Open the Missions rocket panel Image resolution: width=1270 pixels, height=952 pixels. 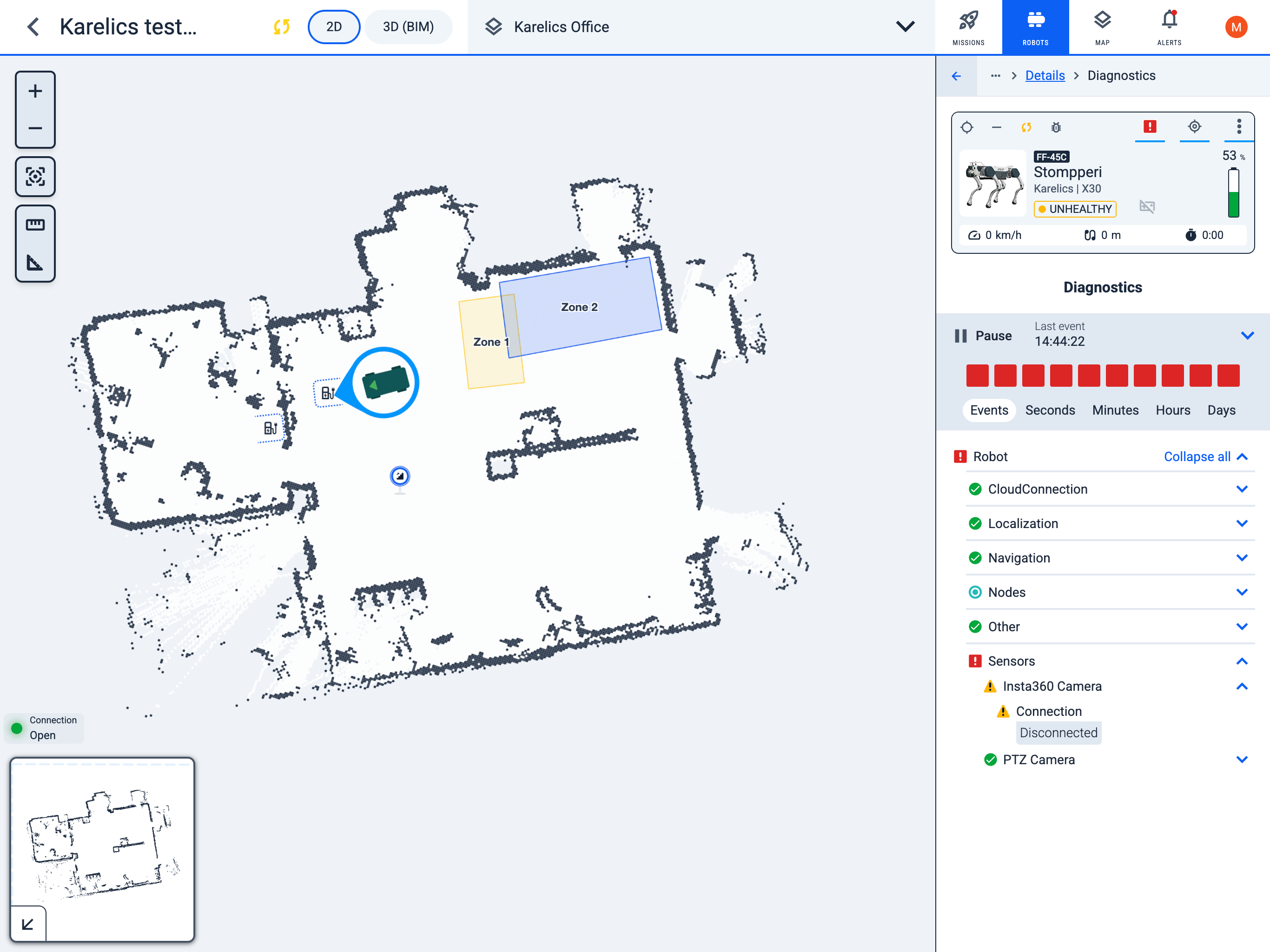968,27
